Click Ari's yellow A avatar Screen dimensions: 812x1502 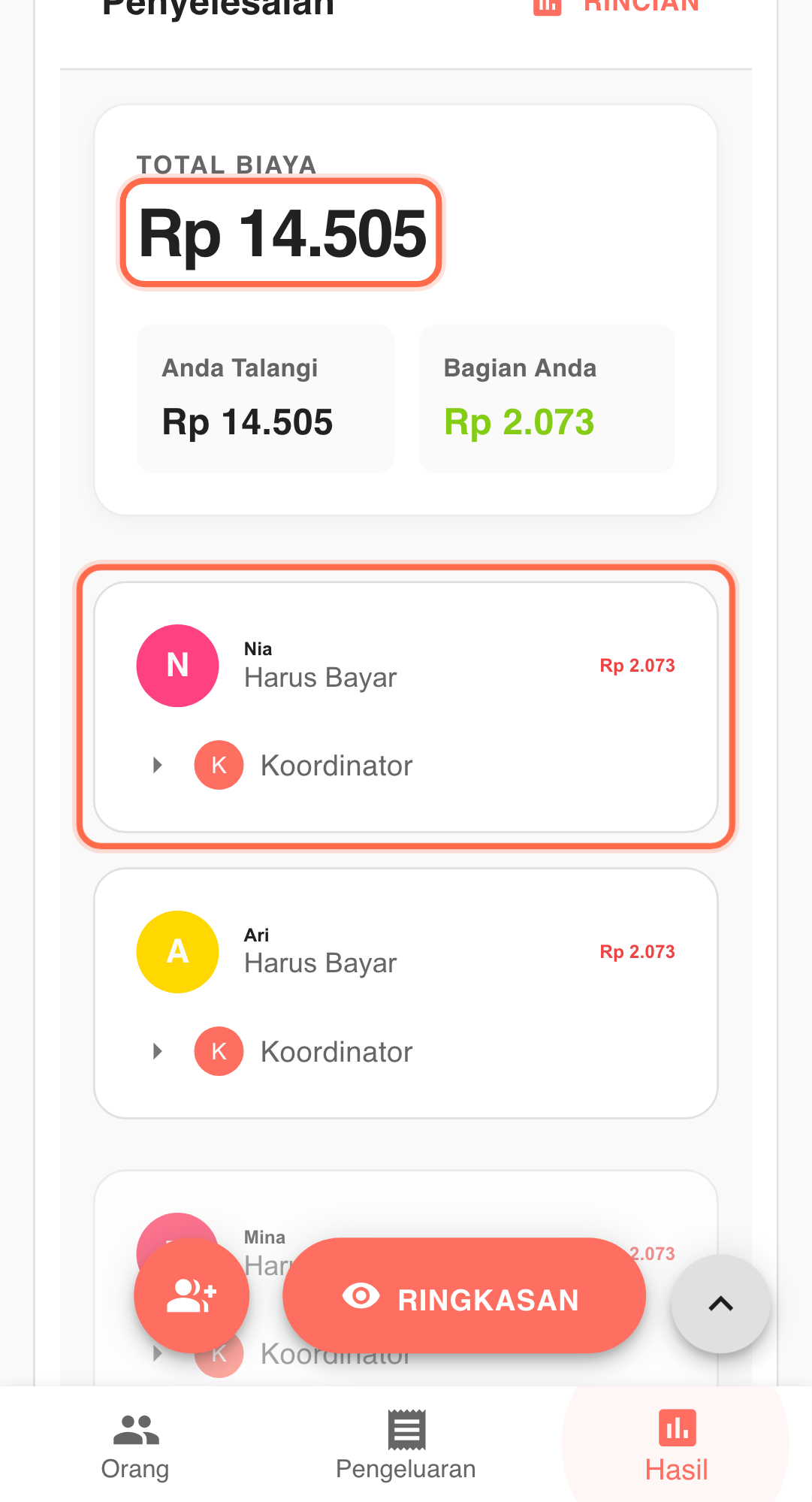[x=177, y=952]
